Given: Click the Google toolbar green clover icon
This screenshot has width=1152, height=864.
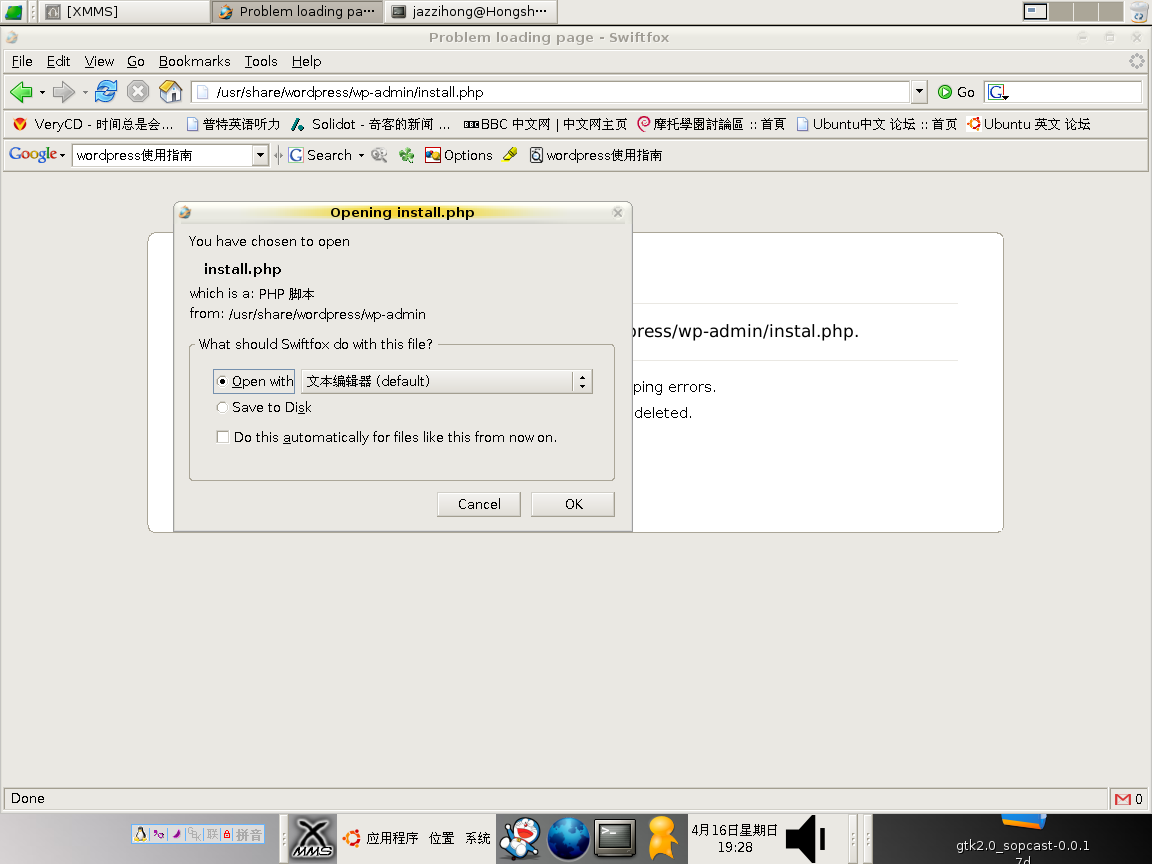Looking at the screenshot, I should point(406,155).
